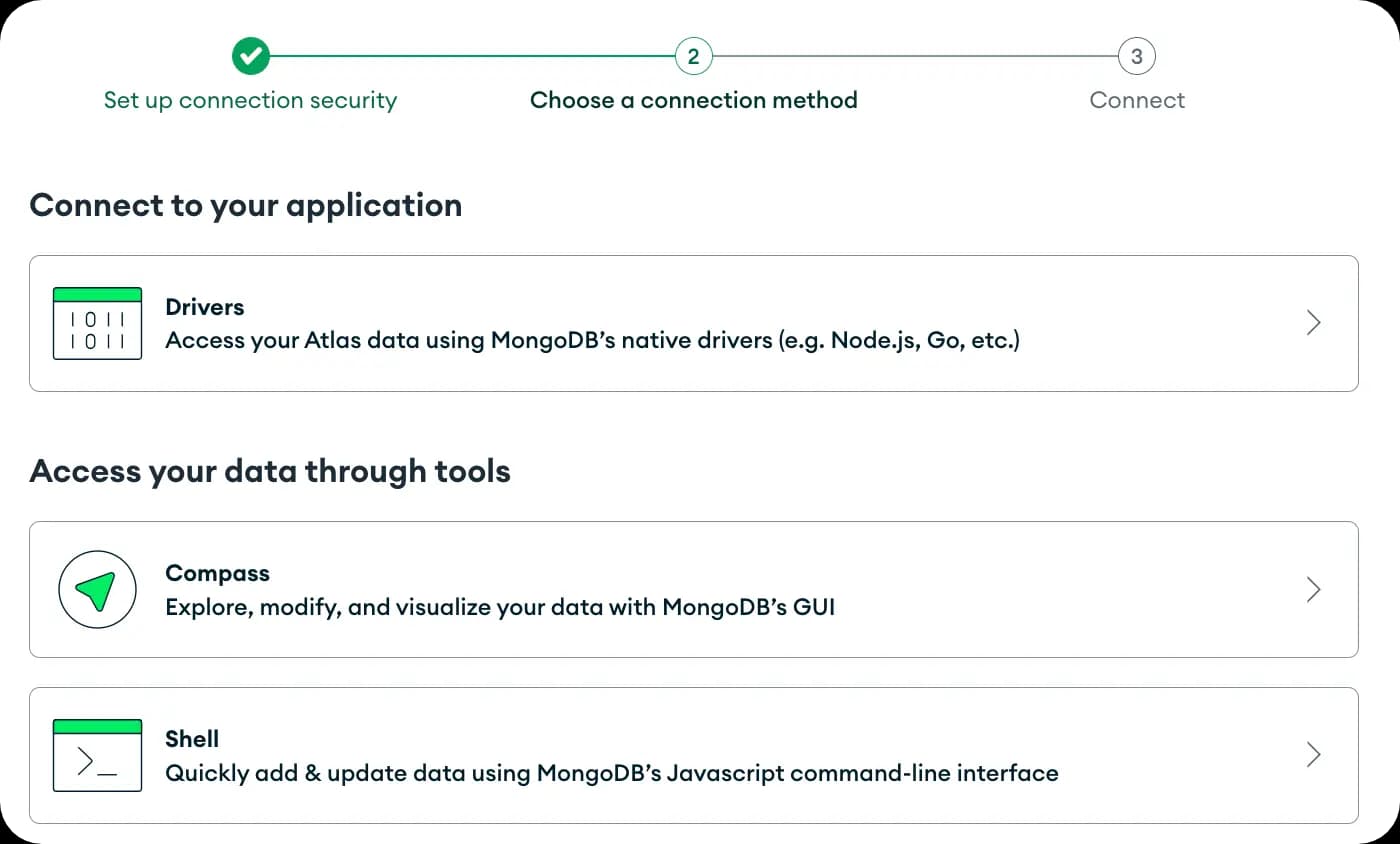The height and width of the screenshot is (844, 1400).
Task: Click the Quickly add & update data description
Action: (x=612, y=773)
